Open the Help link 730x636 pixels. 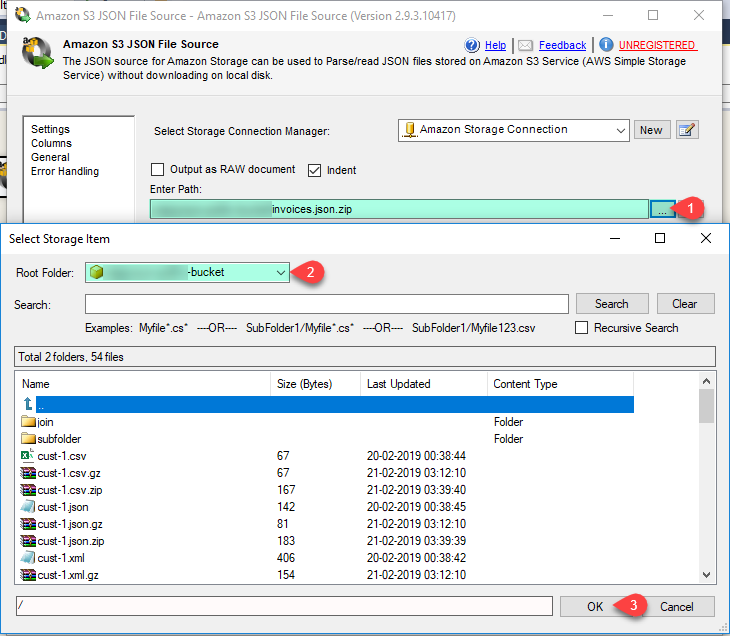(495, 45)
